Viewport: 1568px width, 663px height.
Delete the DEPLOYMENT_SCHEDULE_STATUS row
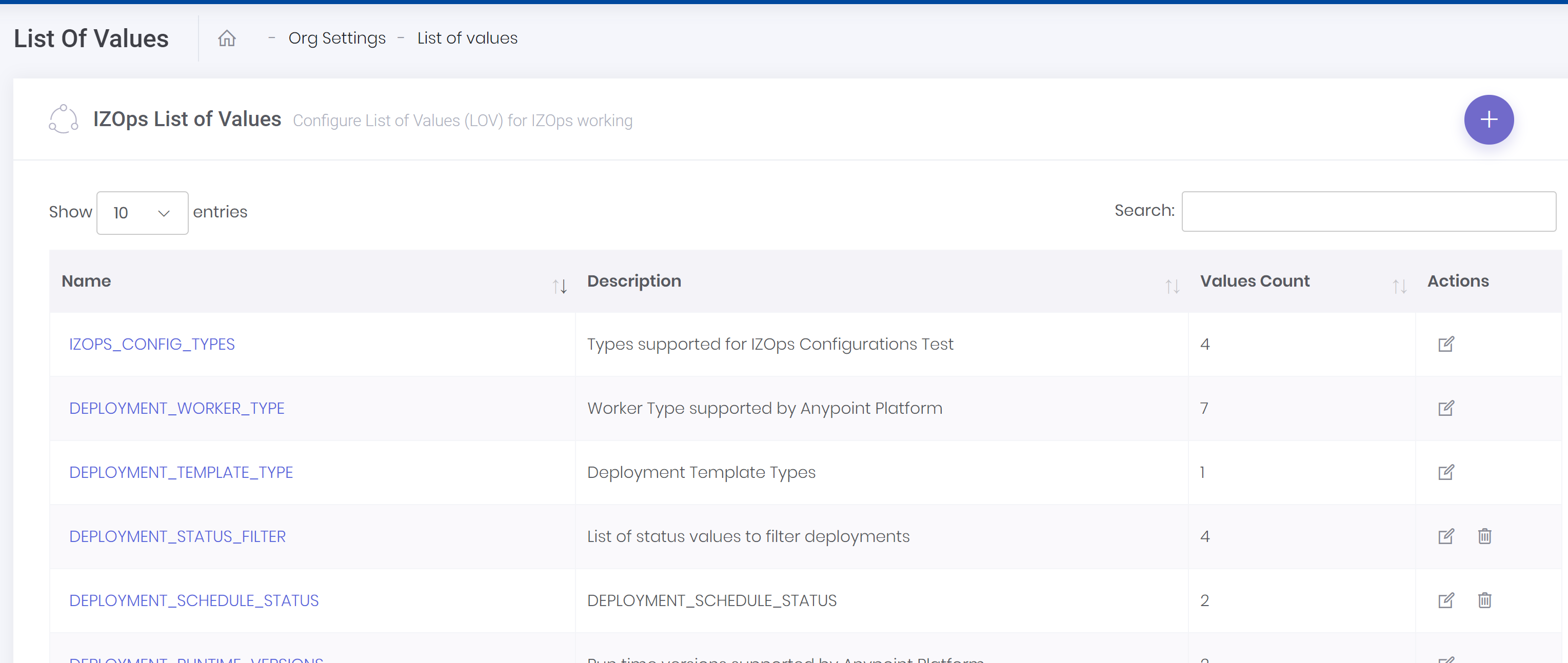(x=1484, y=601)
